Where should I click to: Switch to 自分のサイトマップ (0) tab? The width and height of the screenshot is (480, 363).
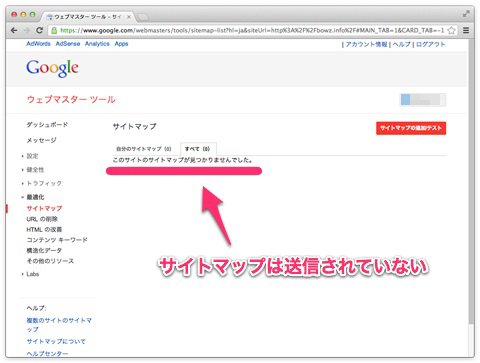(144, 149)
